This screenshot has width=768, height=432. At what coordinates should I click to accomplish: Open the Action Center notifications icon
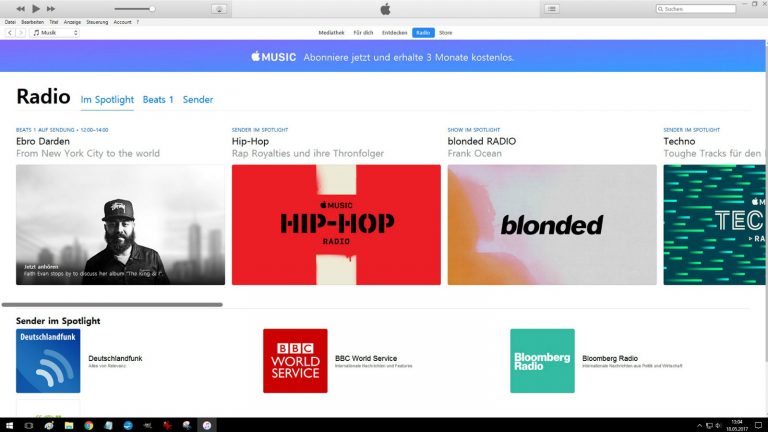[x=758, y=425]
